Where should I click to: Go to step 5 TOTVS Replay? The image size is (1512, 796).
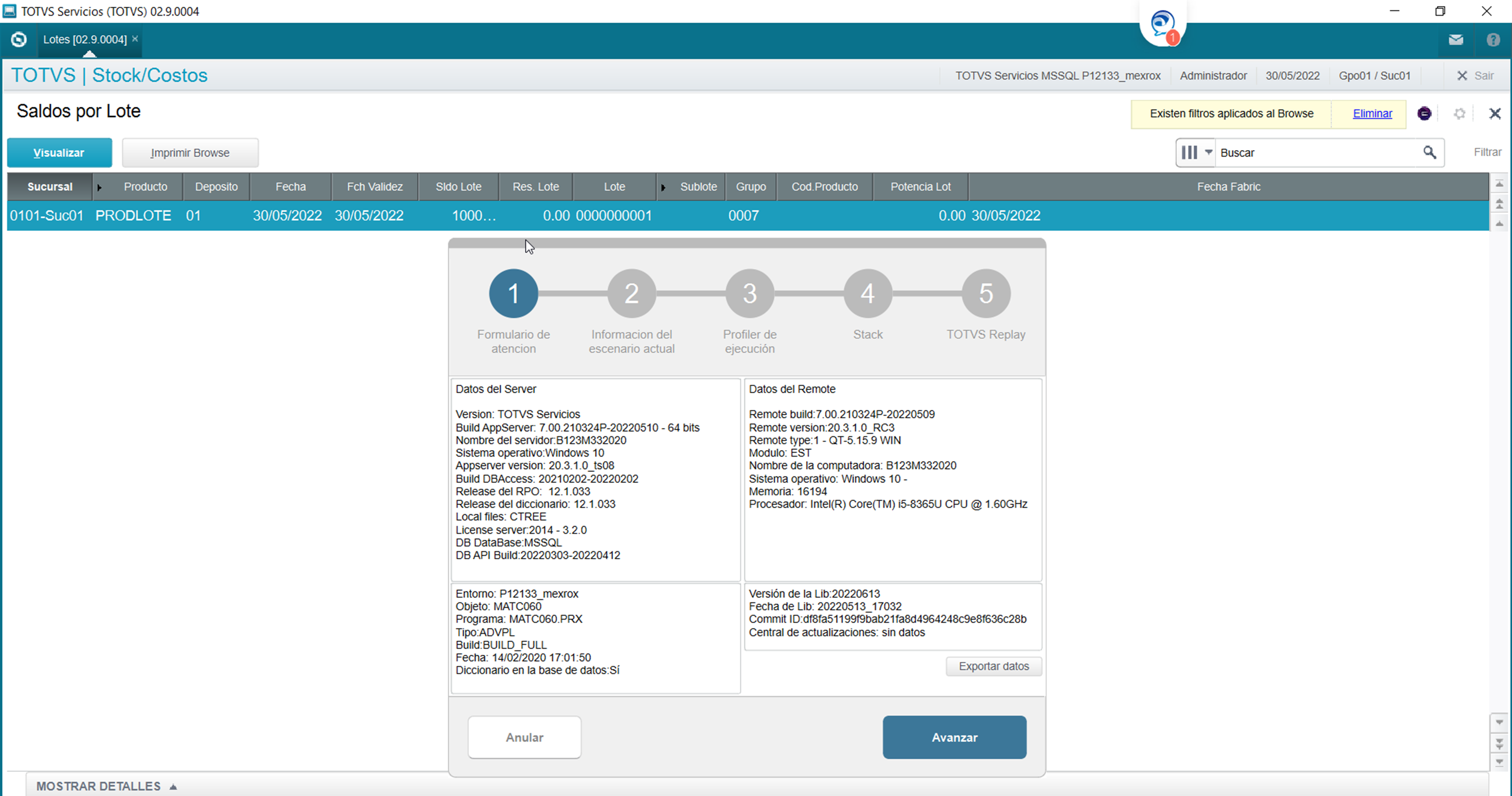pos(986,293)
